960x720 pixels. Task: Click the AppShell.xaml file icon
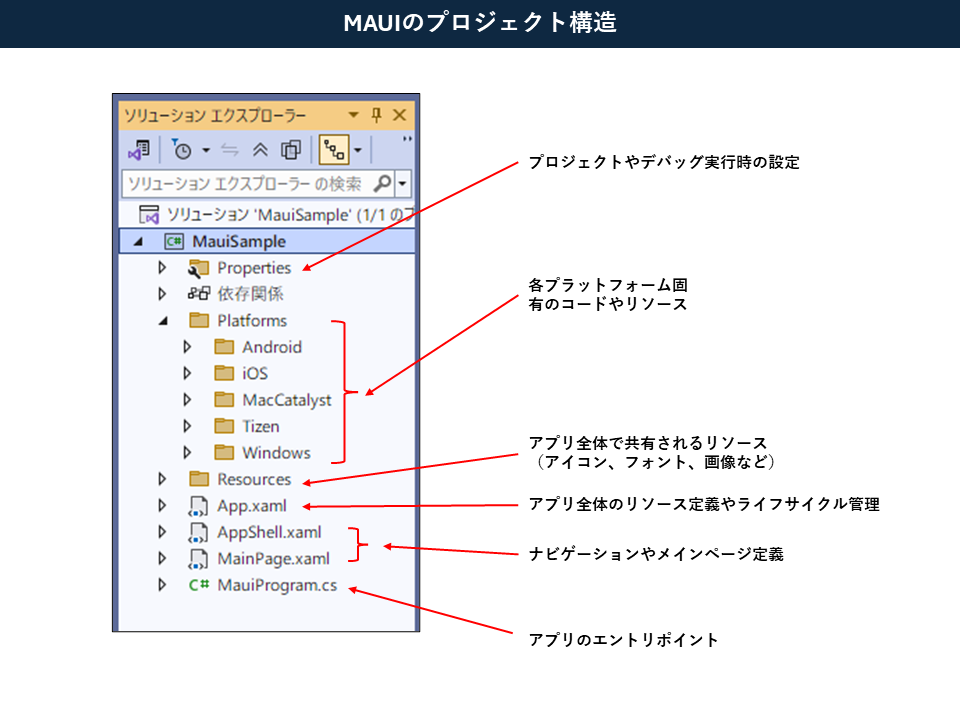click(198, 533)
